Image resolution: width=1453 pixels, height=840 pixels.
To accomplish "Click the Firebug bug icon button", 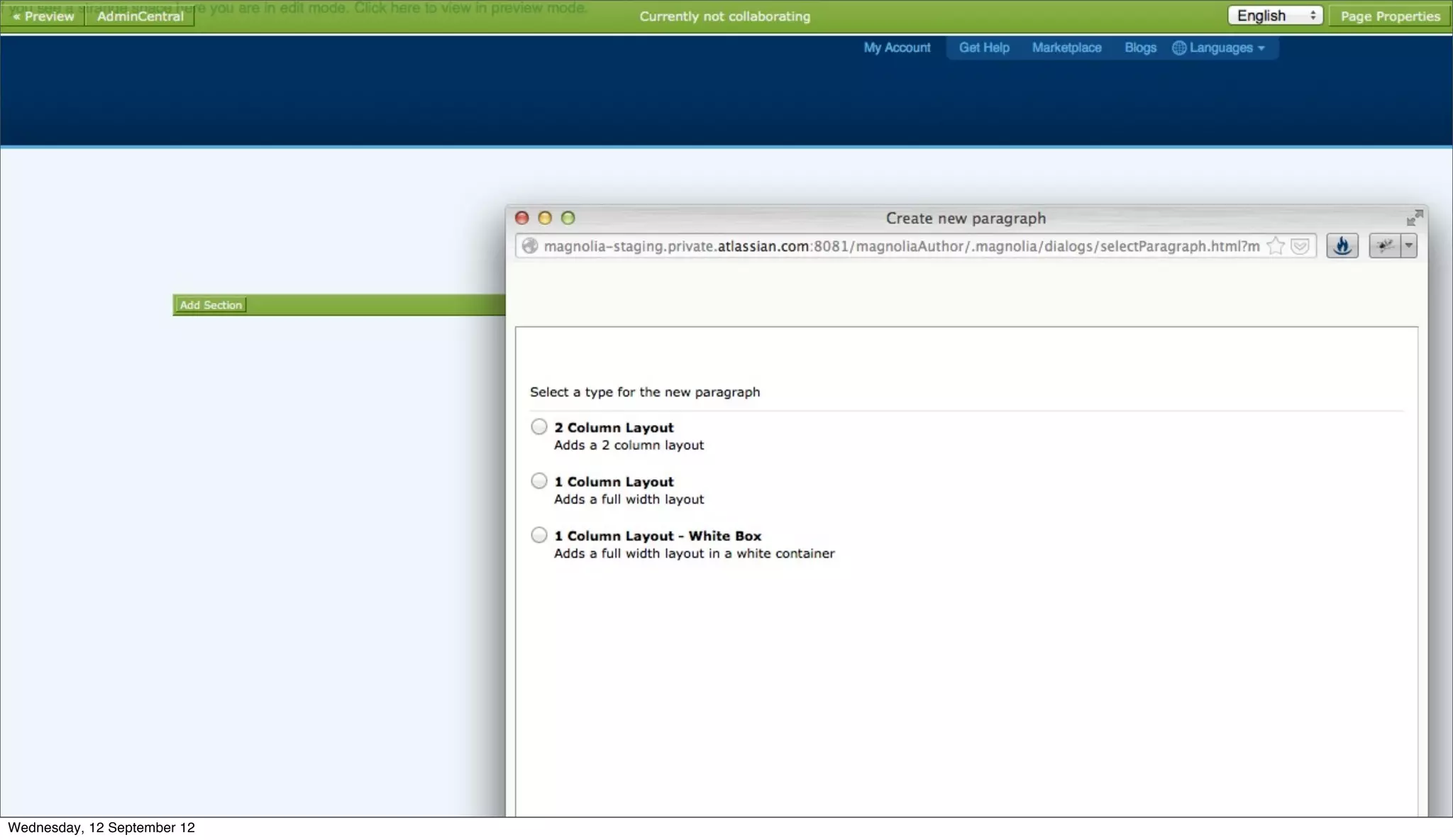I will coord(1384,246).
